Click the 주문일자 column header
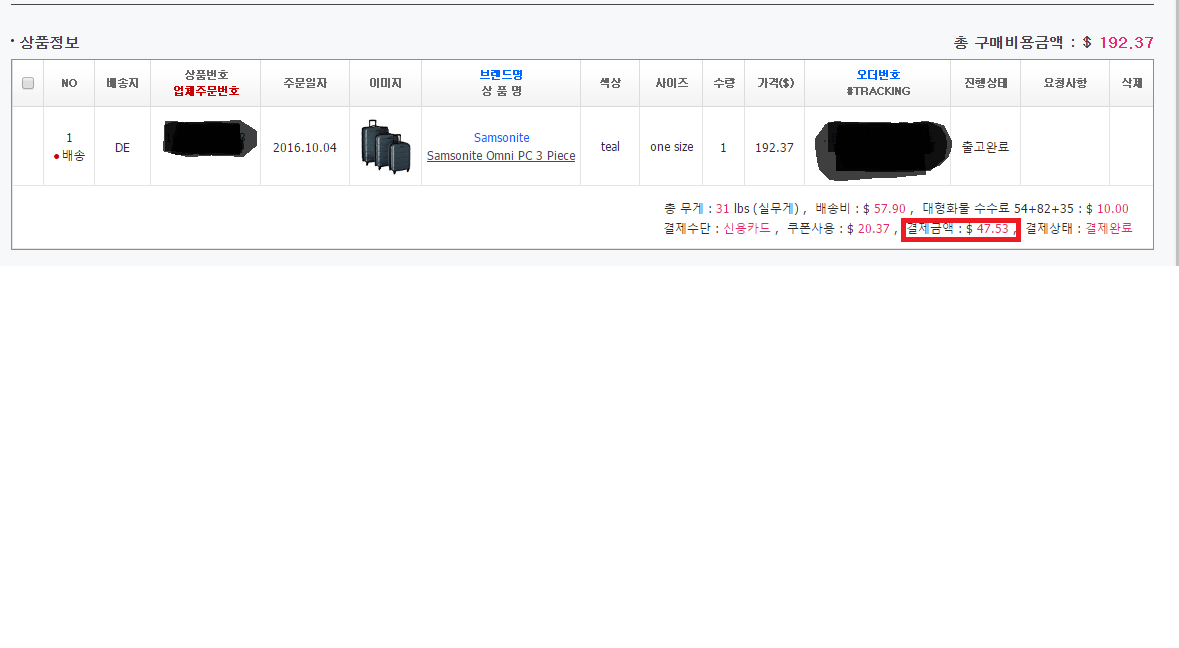The height and width of the screenshot is (648, 1179). pyautogui.click(x=305, y=83)
